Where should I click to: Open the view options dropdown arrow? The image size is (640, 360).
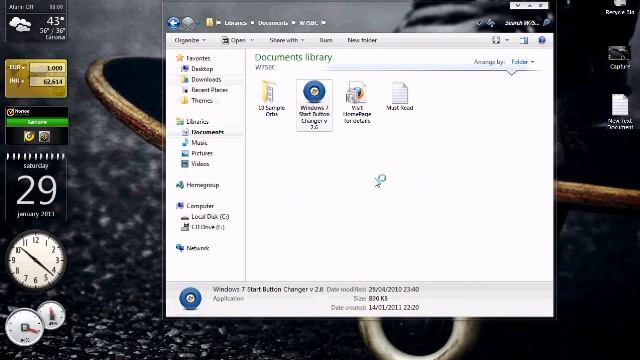[x=507, y=40]
